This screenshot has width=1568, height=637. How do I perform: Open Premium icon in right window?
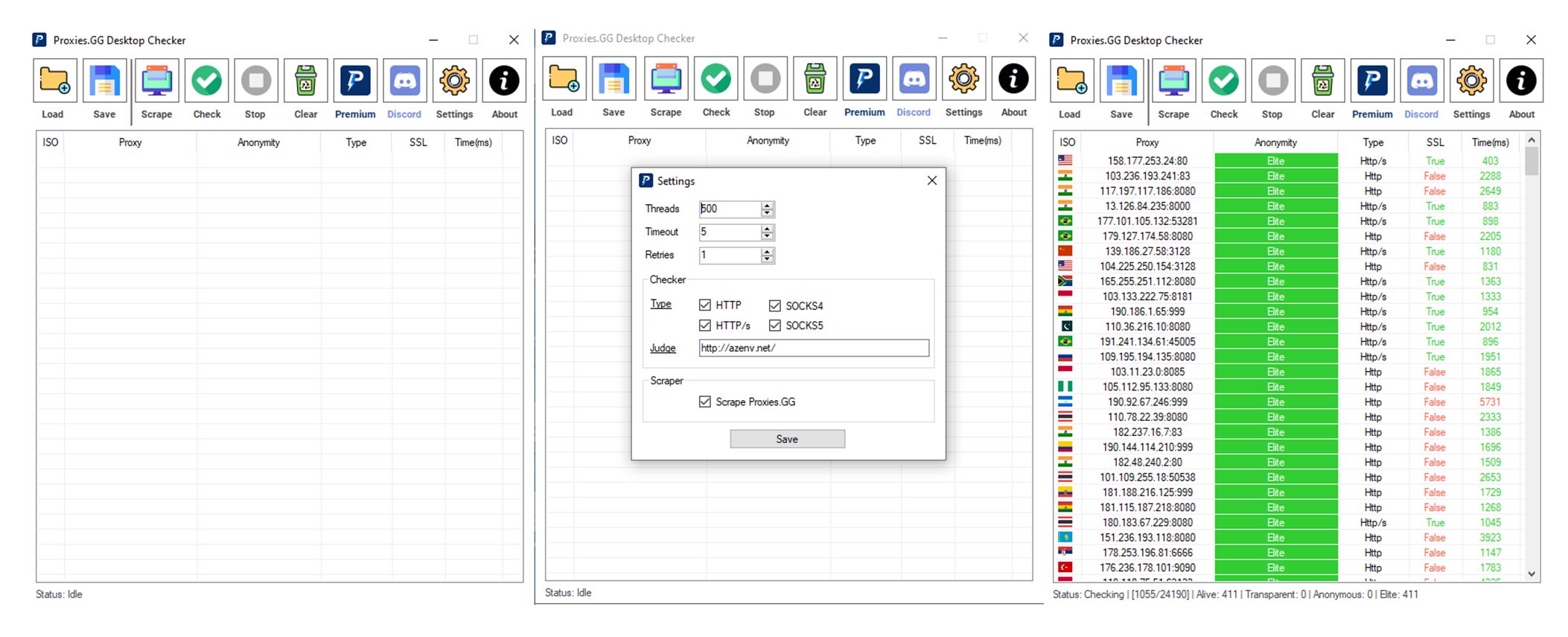click(1372, 80)
